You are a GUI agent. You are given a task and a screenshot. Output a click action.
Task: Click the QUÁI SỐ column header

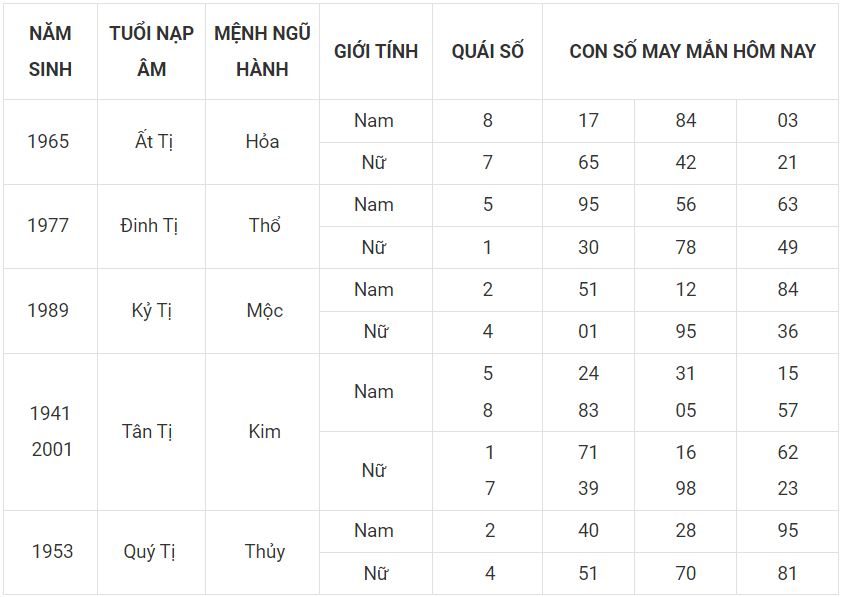[487, 52]
